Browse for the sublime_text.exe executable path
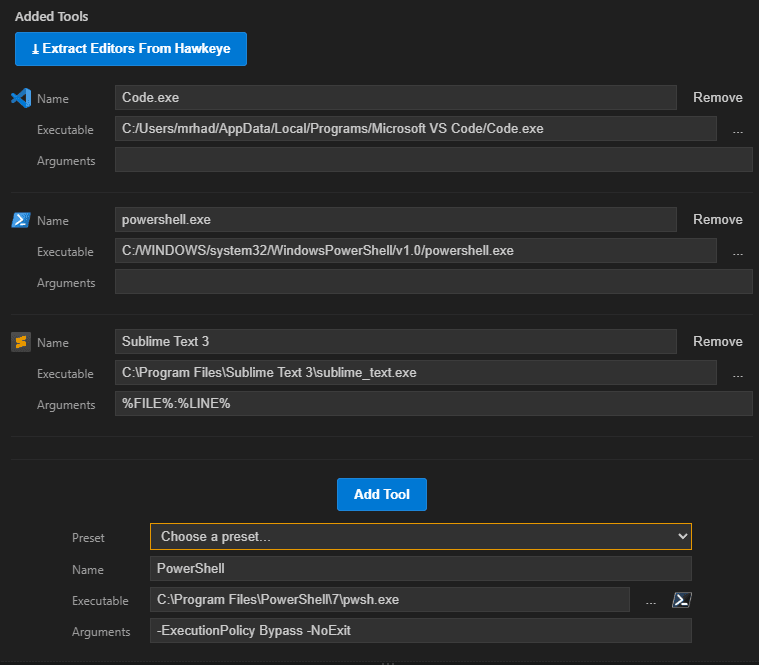759x665 pixels. pos(737,375)
